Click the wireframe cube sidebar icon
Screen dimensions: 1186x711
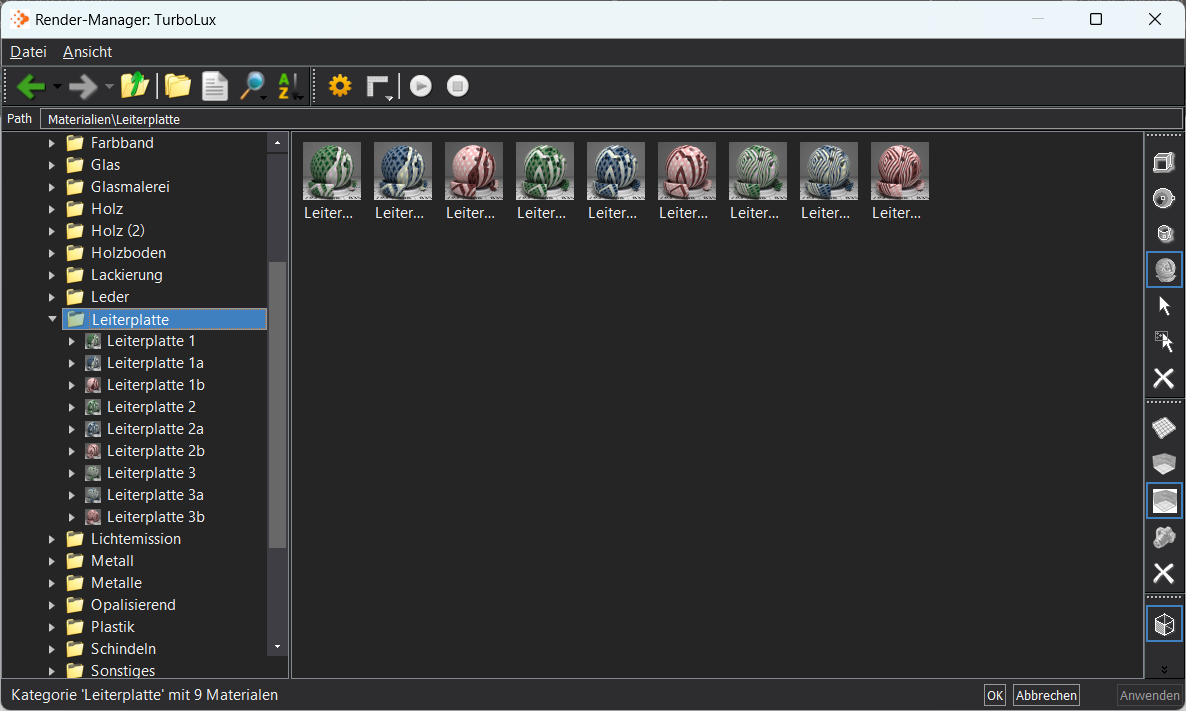[1164, 624]
